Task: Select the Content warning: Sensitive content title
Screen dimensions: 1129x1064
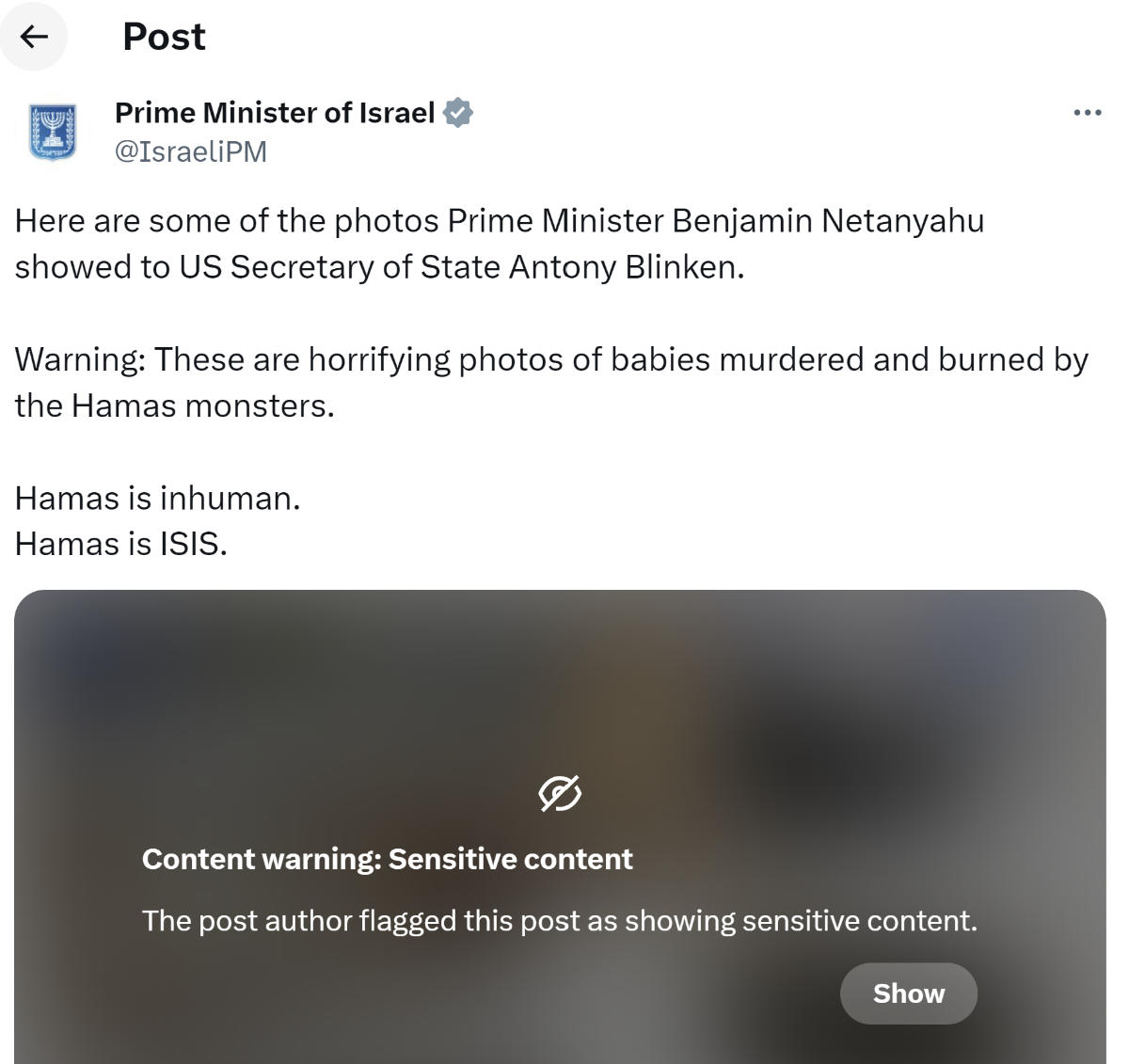Action: click(387, 859)
